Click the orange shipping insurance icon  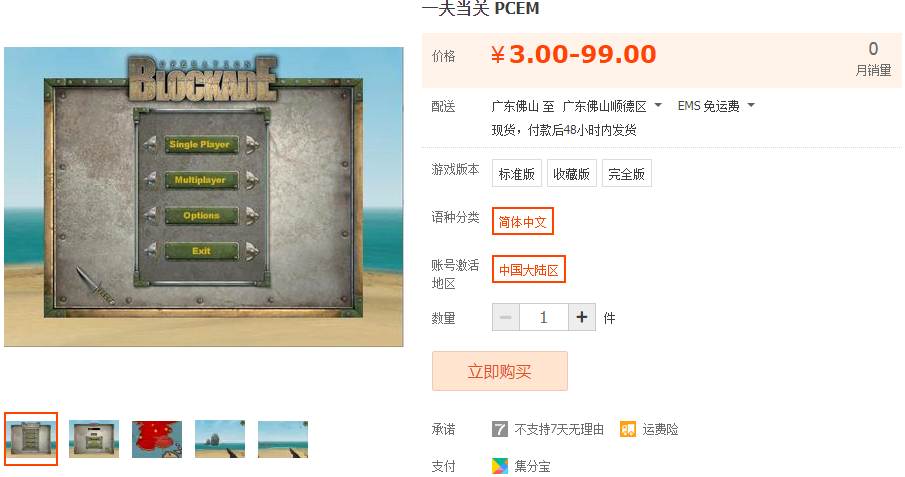627,429
